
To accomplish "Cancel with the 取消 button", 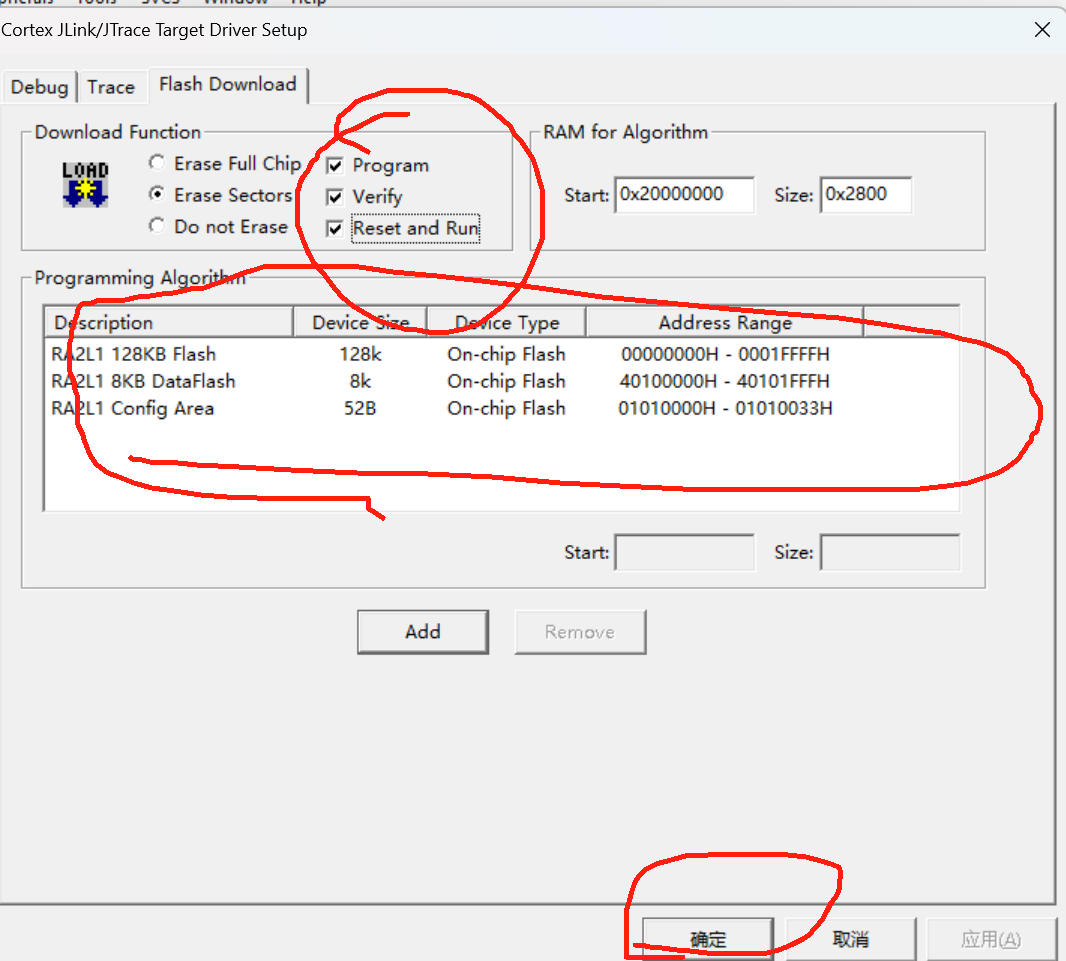I will 850,939.
